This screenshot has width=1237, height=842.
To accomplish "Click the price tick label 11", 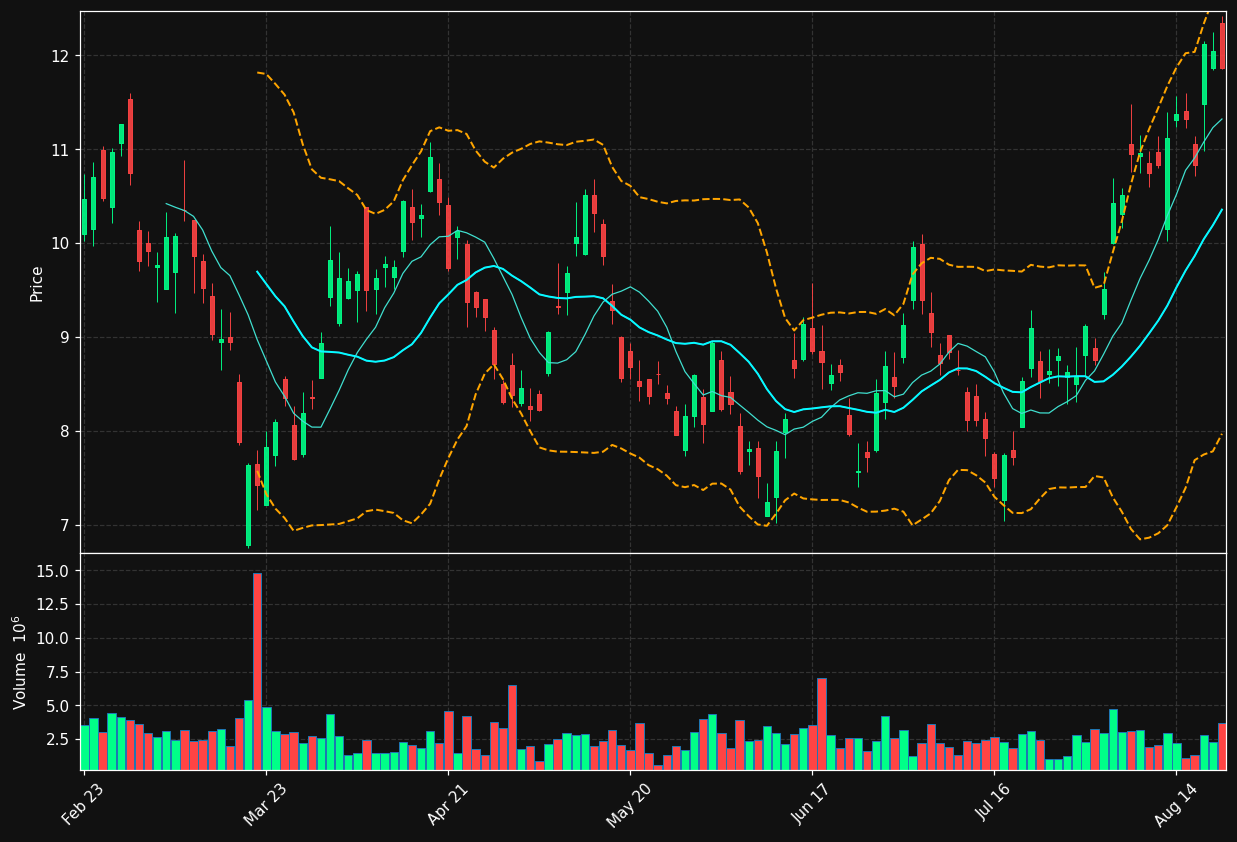I will click(x=61, y=150).
